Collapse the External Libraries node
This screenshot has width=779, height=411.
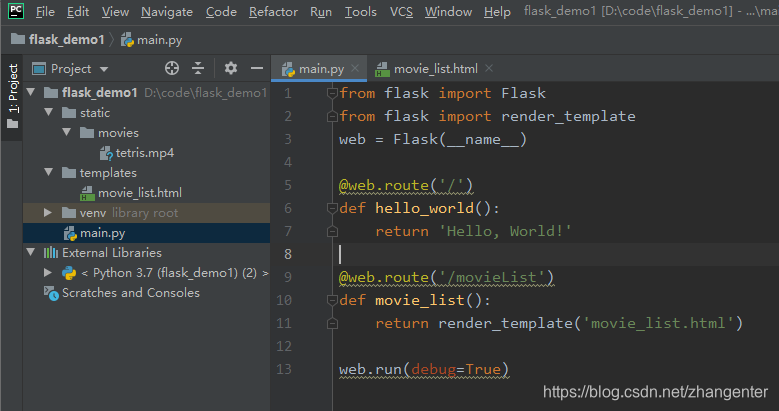[31, 252]
